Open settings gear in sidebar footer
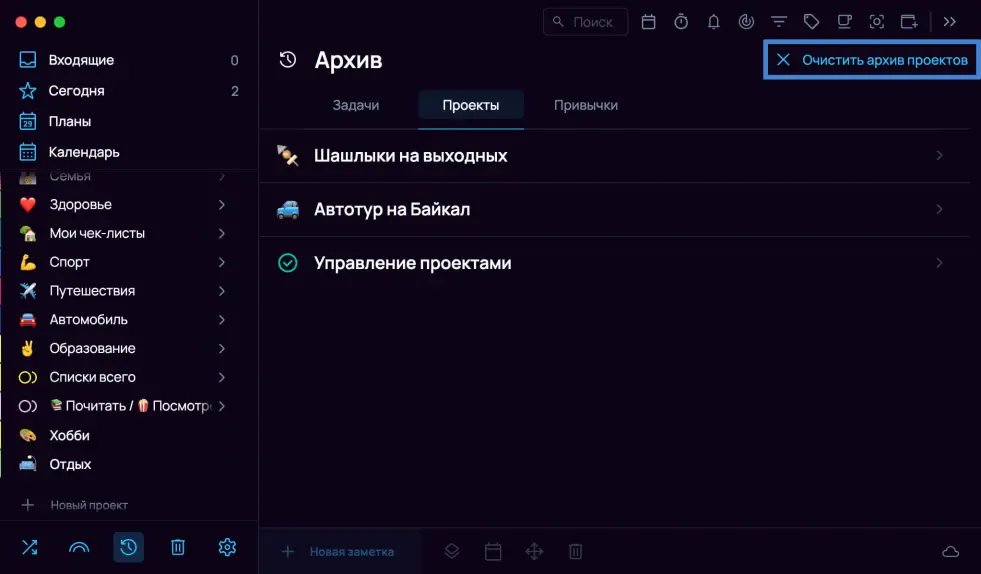 [227, 547]
